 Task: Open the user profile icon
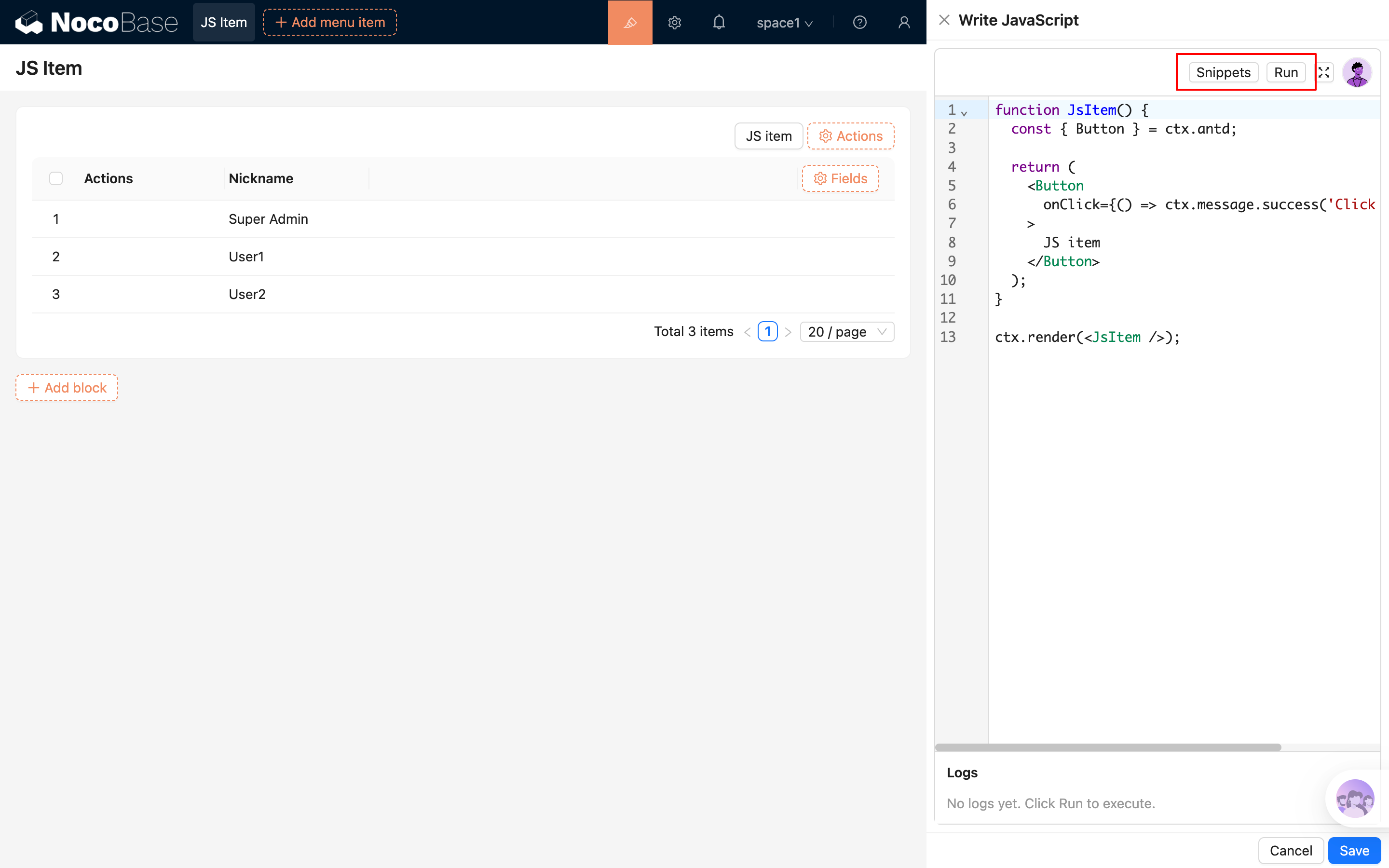click(903, 22)
